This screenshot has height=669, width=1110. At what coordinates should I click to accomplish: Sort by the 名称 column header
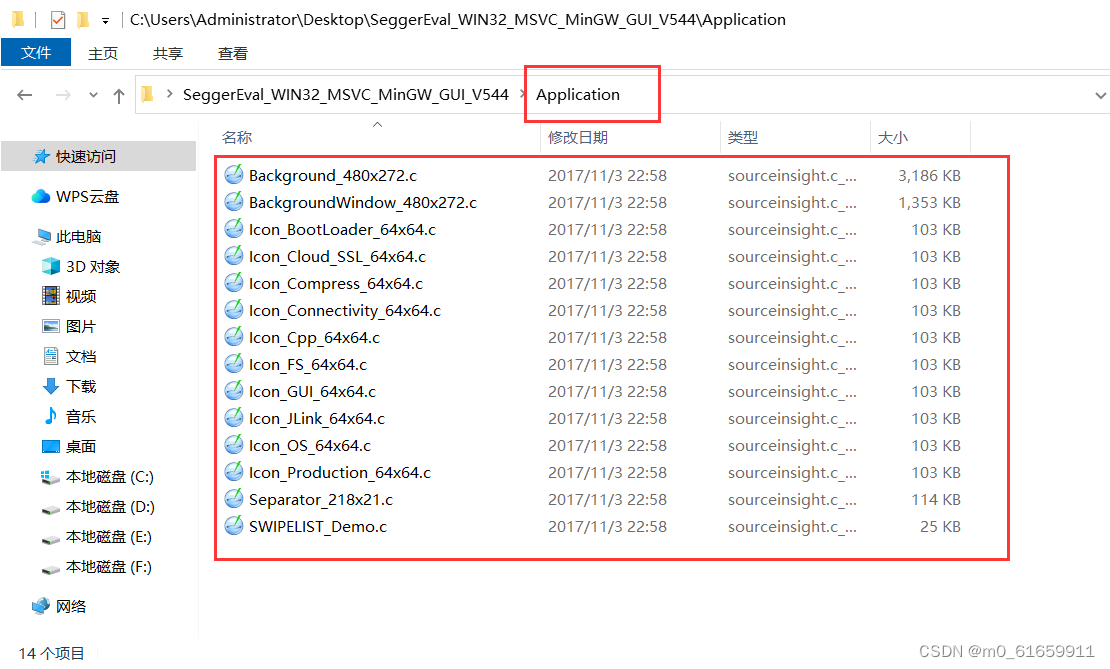tap(236, 137)
